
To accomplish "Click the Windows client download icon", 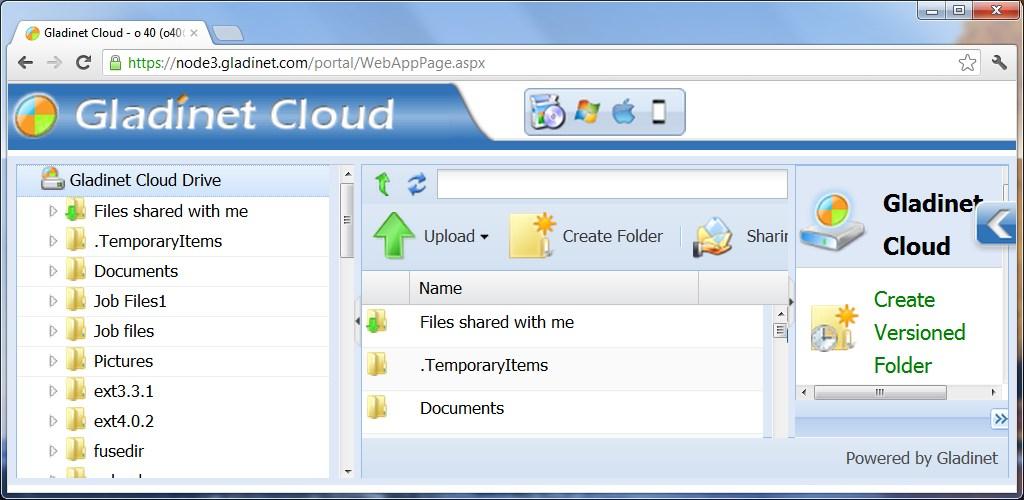I will point(586,112).
